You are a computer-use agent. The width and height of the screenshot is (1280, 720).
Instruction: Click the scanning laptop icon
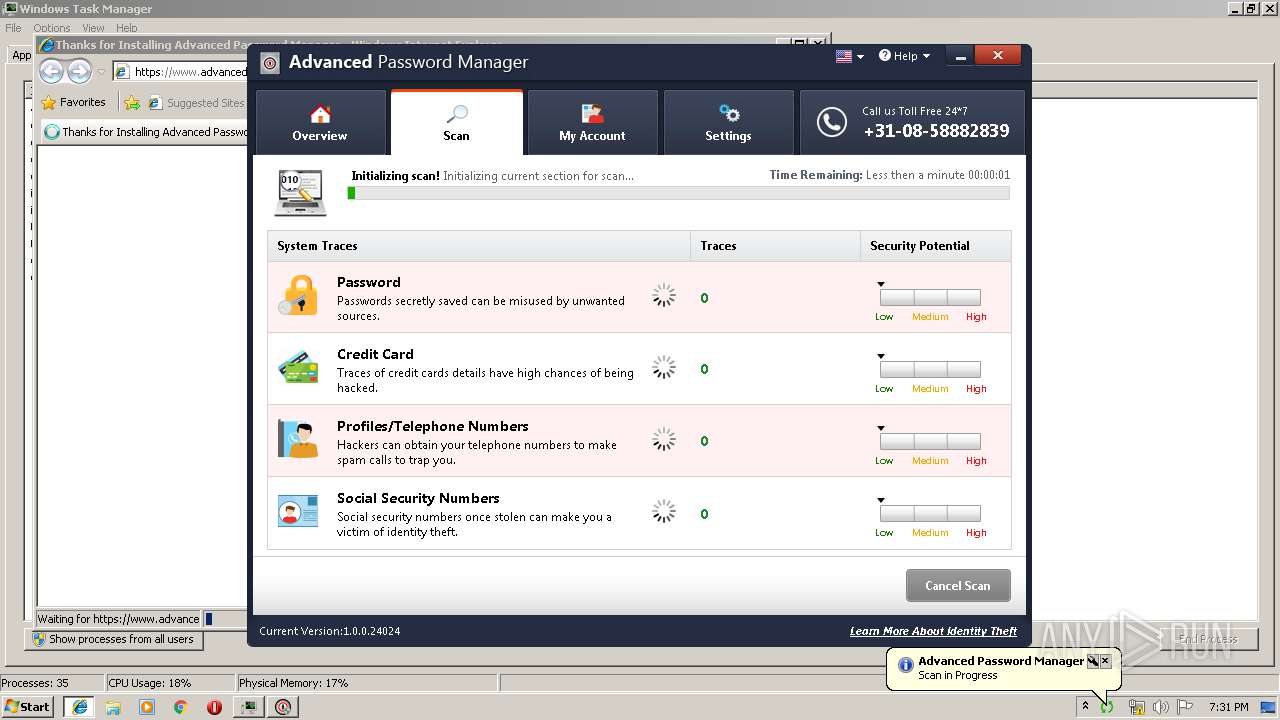click(x=300, y=192)
